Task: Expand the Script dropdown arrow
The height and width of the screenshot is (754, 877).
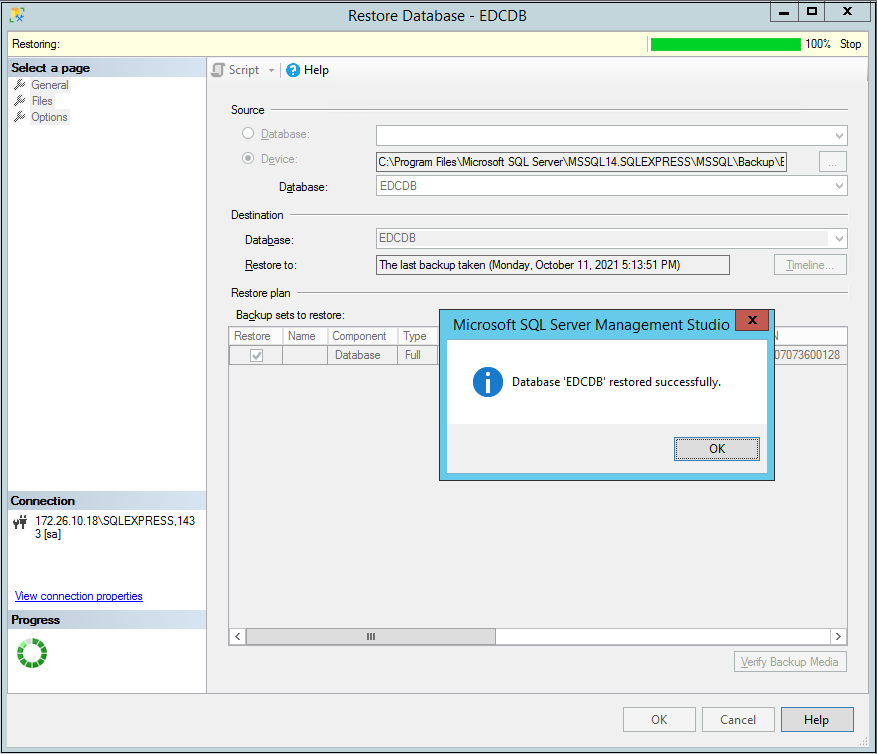Action: click(271, 70)
